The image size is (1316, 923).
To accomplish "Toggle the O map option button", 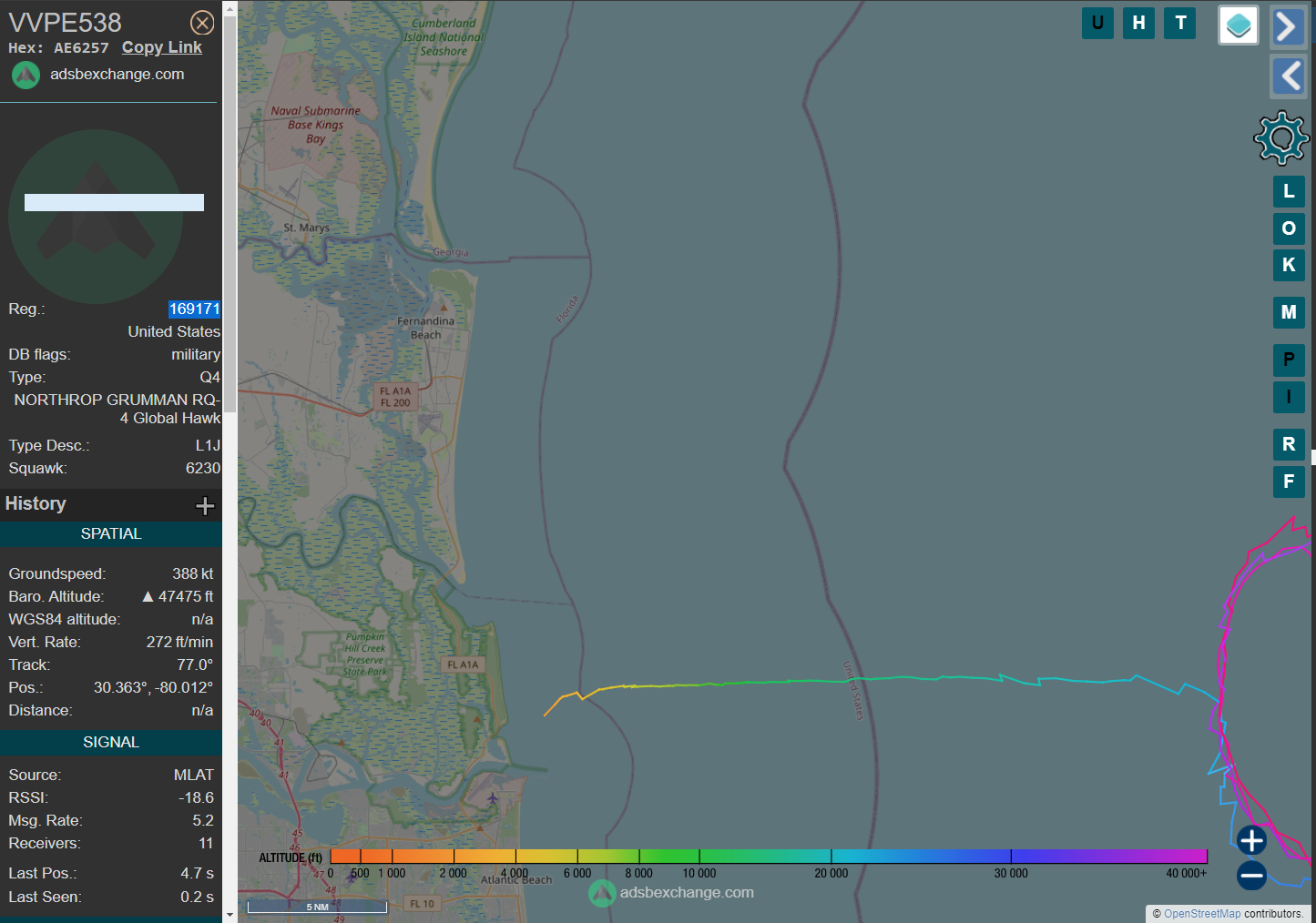I will pyautogui.click(x=1289, y=228).
